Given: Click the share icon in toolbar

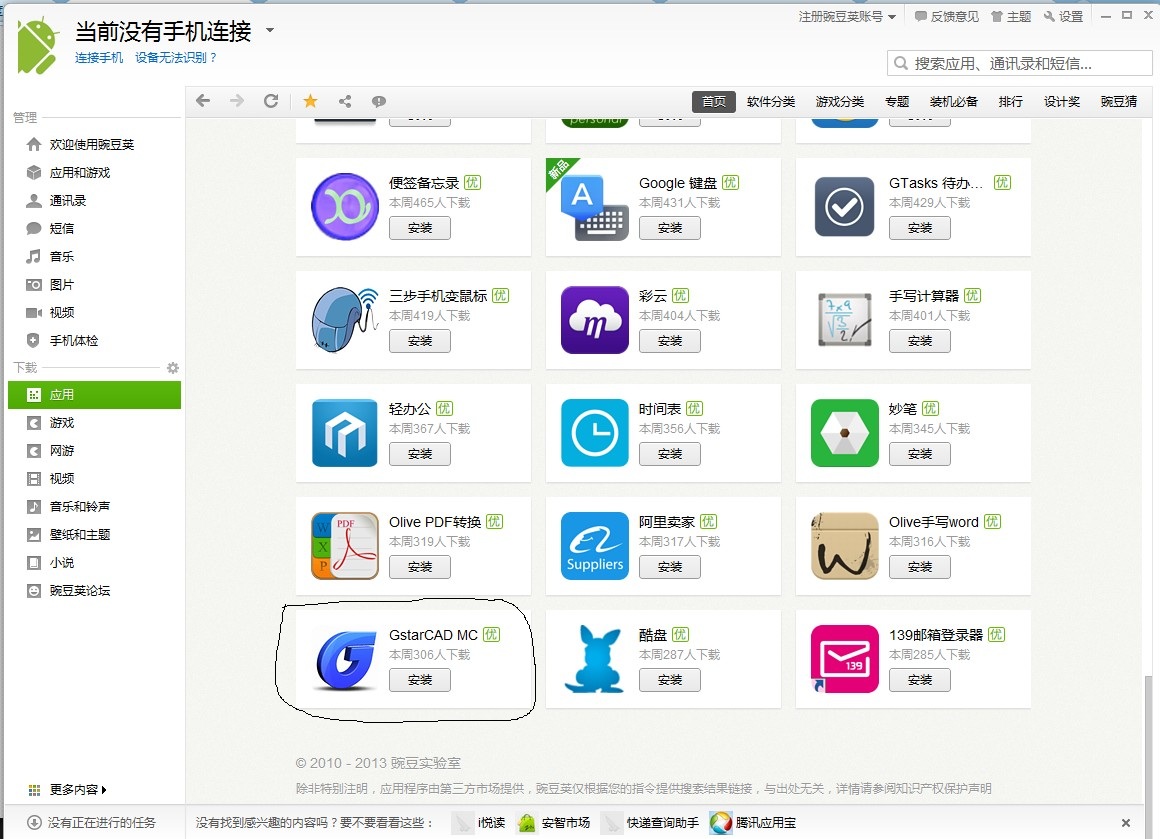Looking at the screenshot, I should point(345,101).
